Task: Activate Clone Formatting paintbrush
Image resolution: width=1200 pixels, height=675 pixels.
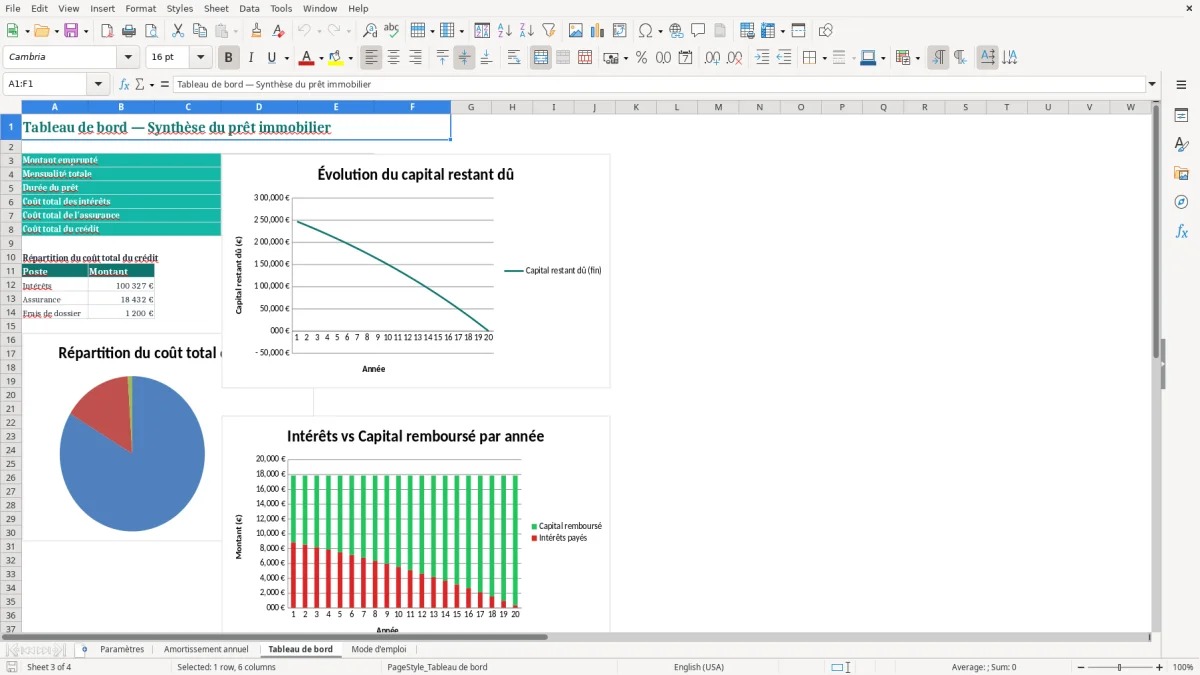Action: click(x=256, y=31)
